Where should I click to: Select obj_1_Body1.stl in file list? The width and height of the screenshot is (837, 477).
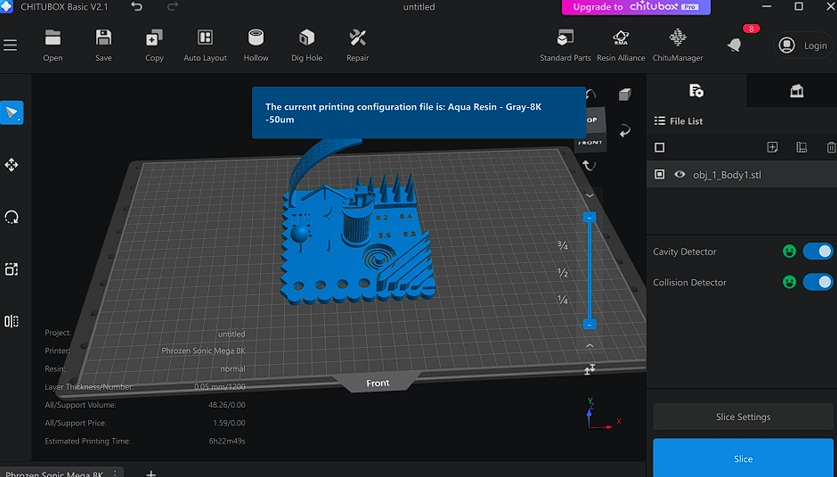point(742,174)
